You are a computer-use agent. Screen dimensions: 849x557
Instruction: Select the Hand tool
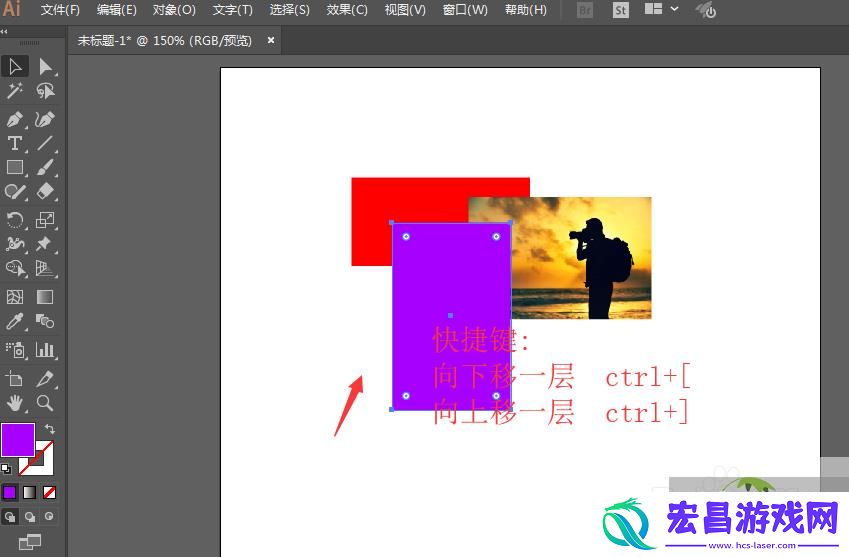[x=15, y=403]
